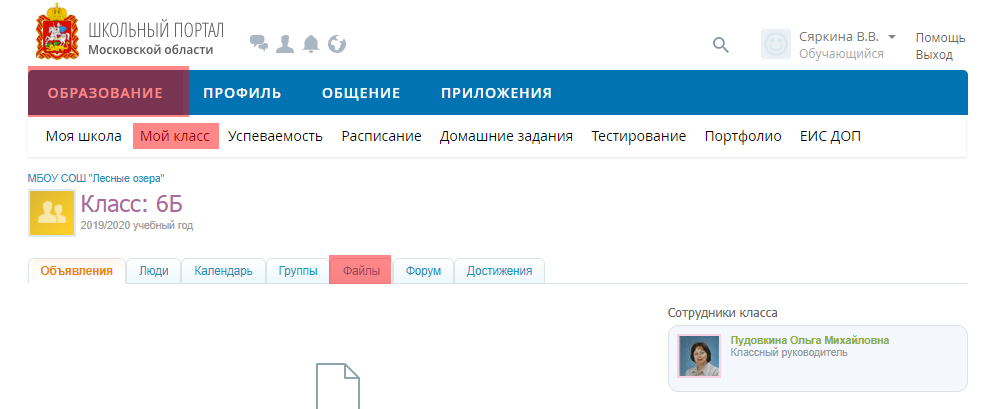Click the Выход logout link

click(x=934, y=54)
